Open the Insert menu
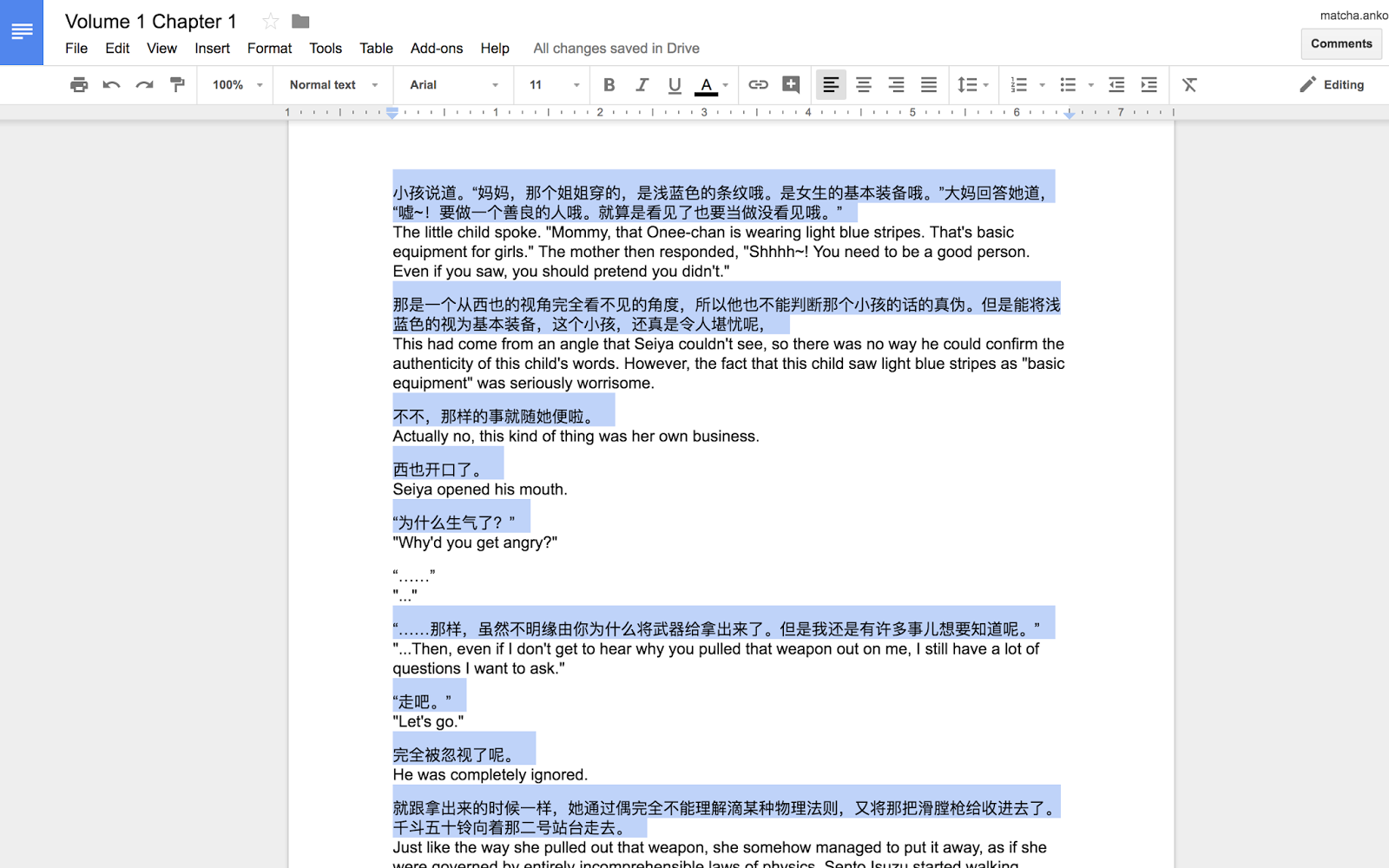1389x868 pixels. pyautogui.click(x=212, y=48)
